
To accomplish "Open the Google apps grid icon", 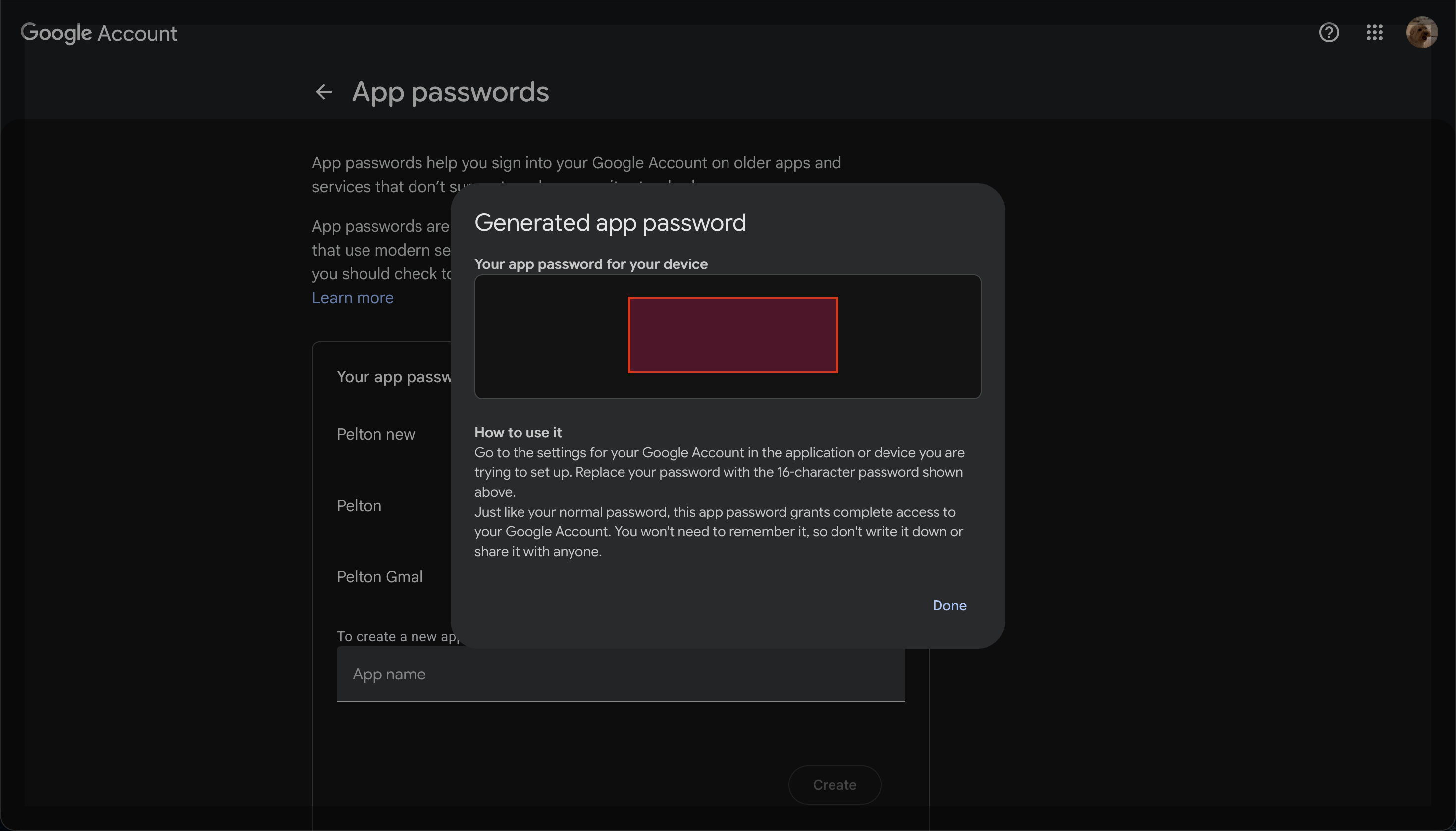I will 1374,33.
